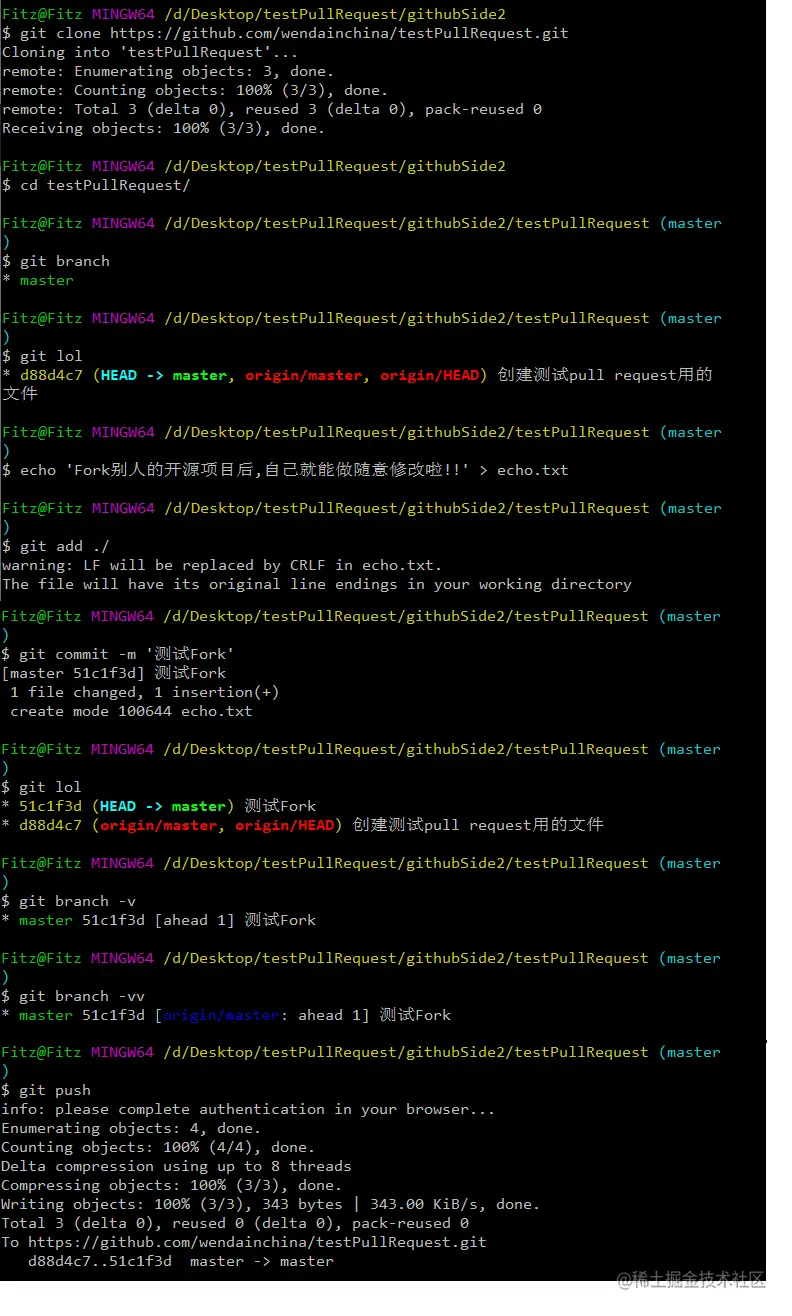
Task: Select the "d88d4c7 (origin/master, origin/HEAD)" single-line log entry
Action: point(303,825)
